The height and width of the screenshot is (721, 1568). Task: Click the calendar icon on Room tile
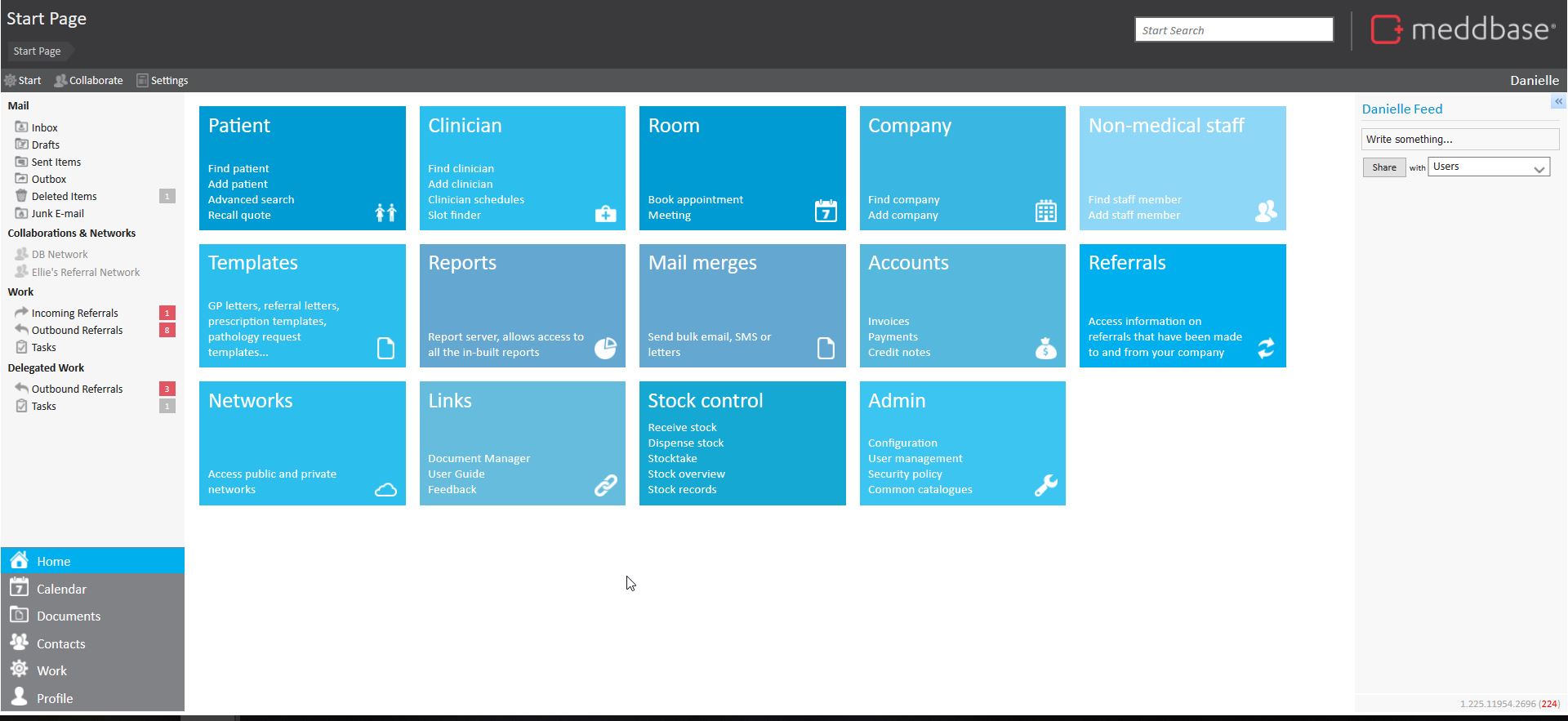[826, 211]
